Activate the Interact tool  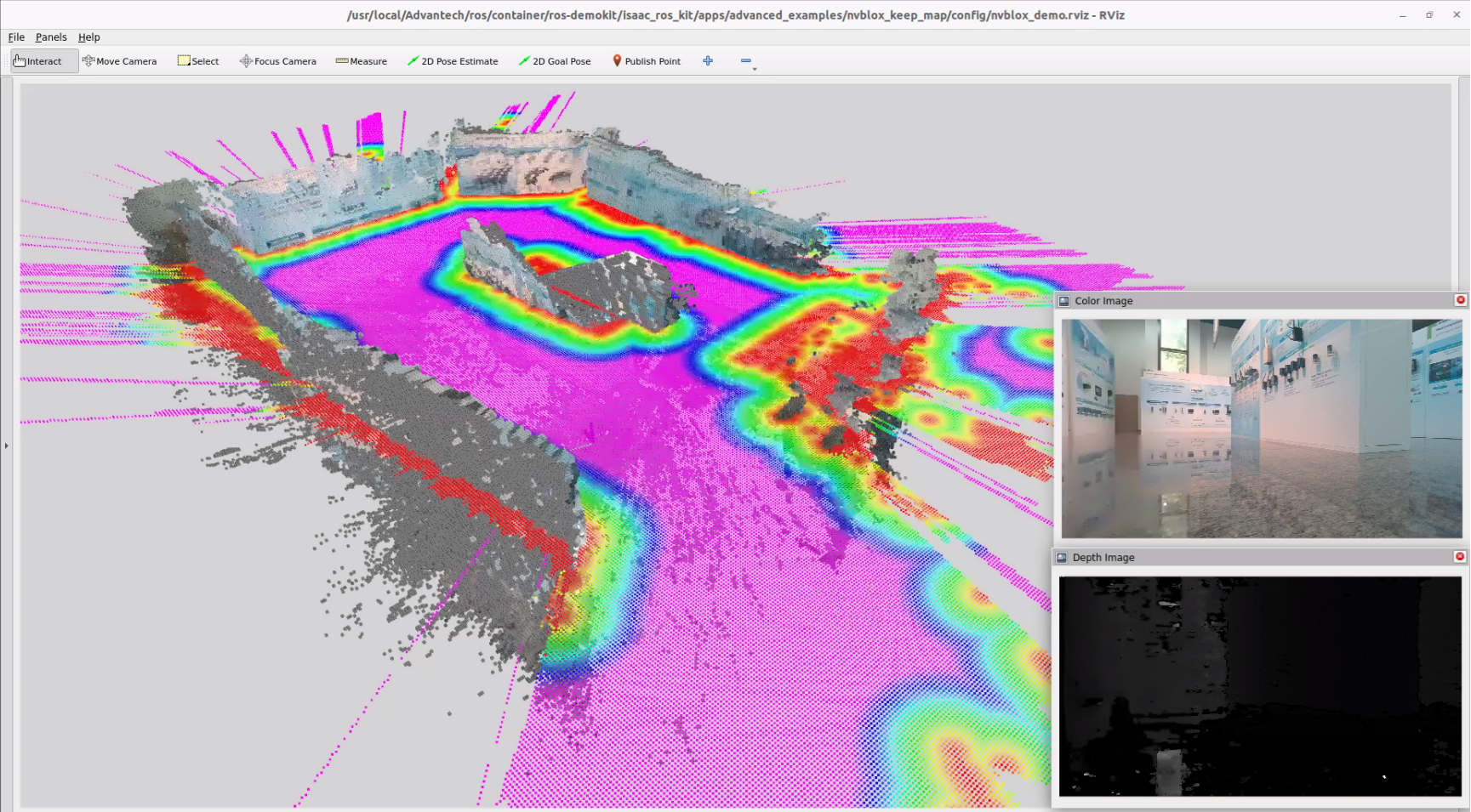click(38, 61)
